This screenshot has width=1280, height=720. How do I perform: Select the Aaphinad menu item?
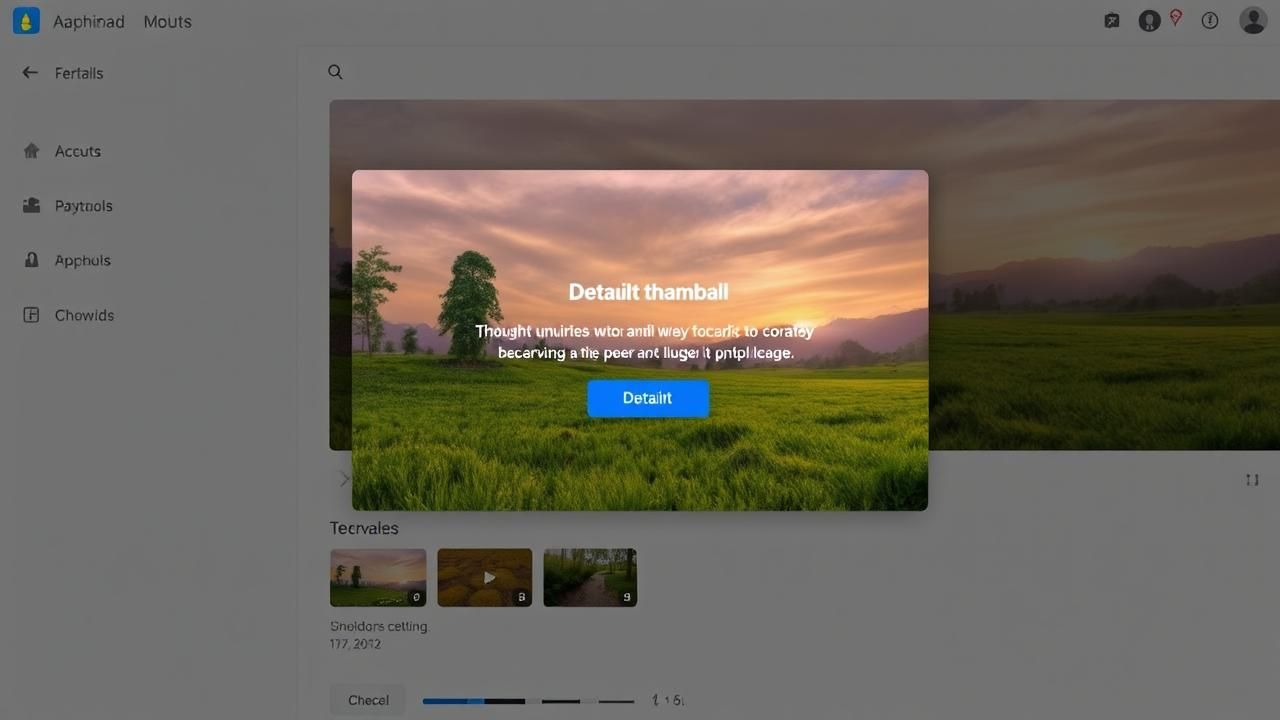click(88, 22)
